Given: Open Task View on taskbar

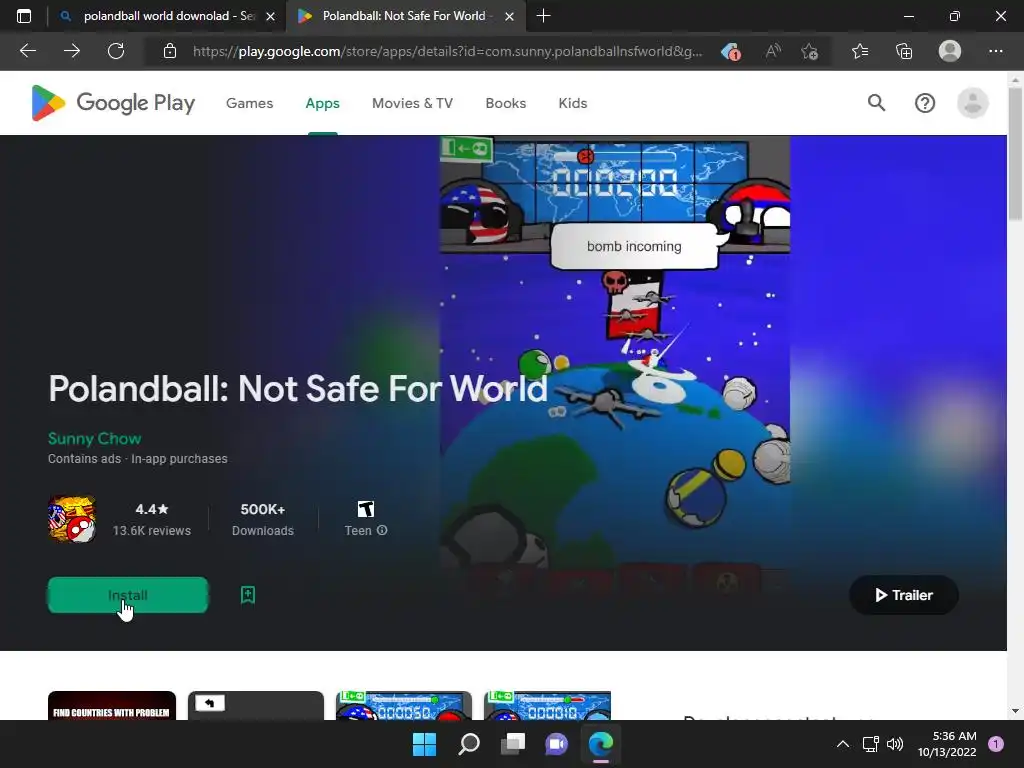Looking at the screenshot, I should 513,744.
